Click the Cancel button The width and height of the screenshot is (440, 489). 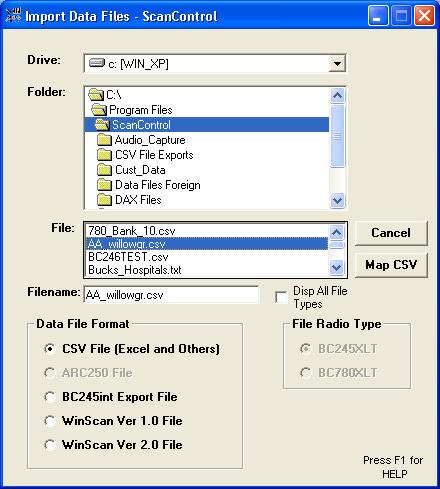[391, 233]
